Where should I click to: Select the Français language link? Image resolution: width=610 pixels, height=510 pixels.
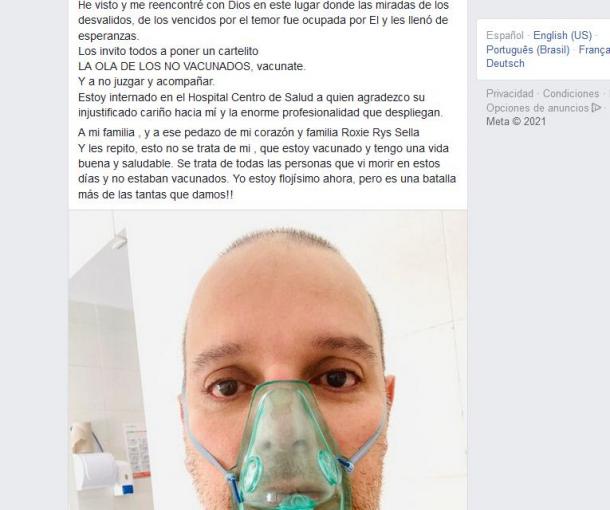594,50
